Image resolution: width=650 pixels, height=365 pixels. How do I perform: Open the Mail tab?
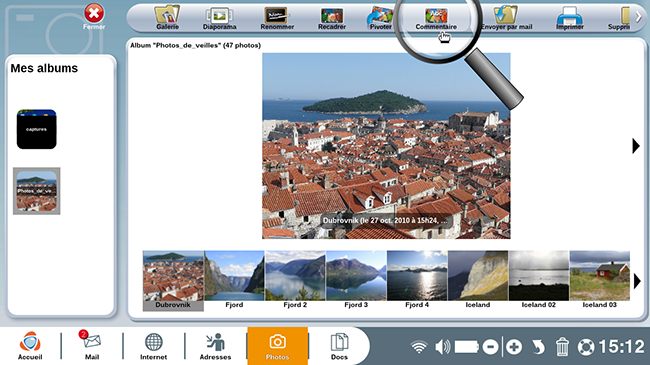92,346
